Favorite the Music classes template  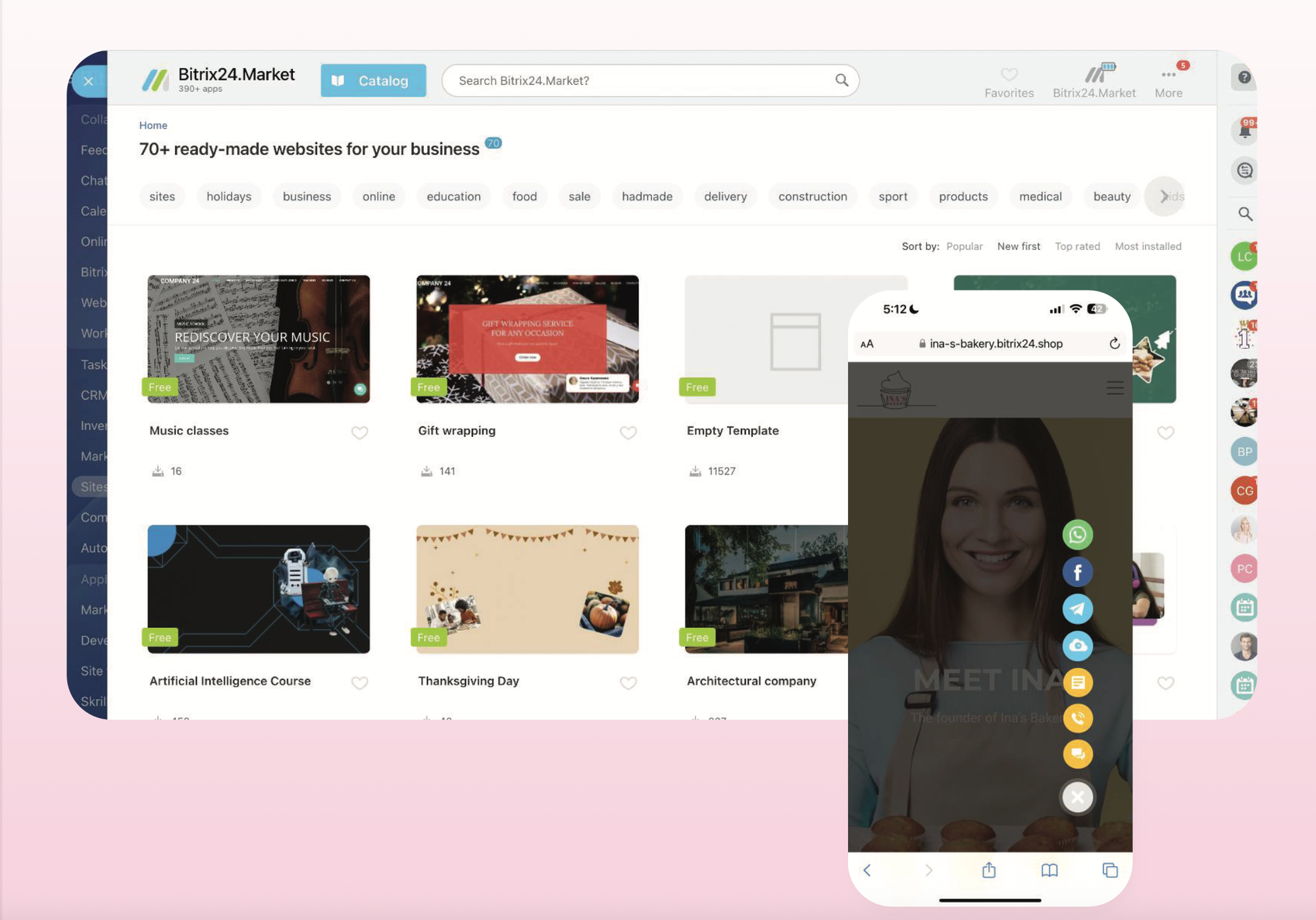pos(359,432)
